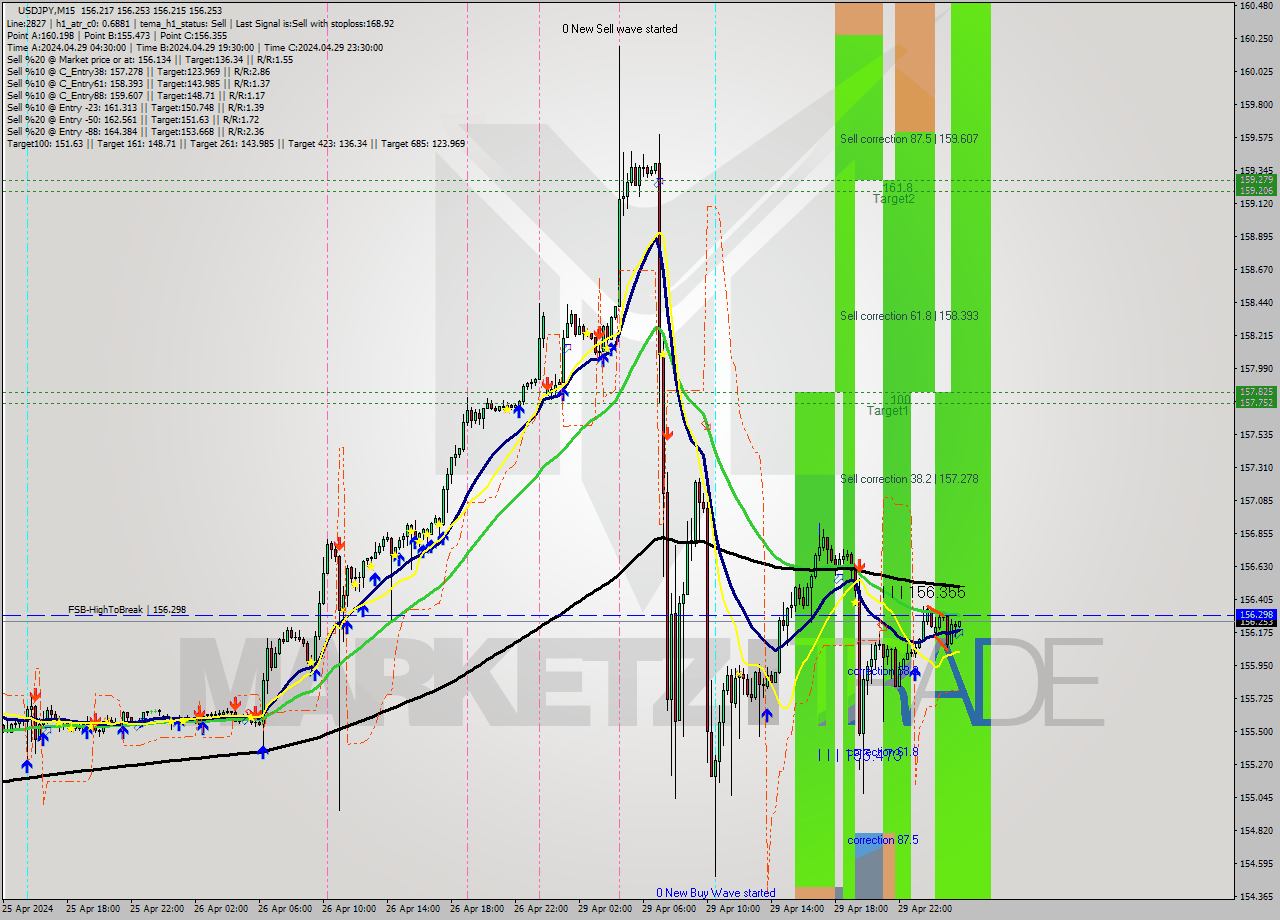Click the 160.480 price axis value

1256,6
